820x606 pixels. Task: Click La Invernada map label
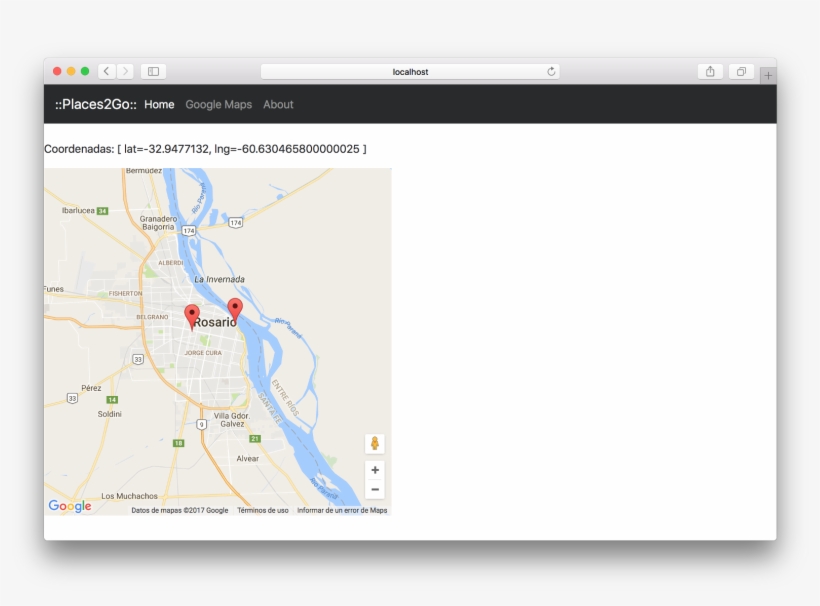[219, 279]
